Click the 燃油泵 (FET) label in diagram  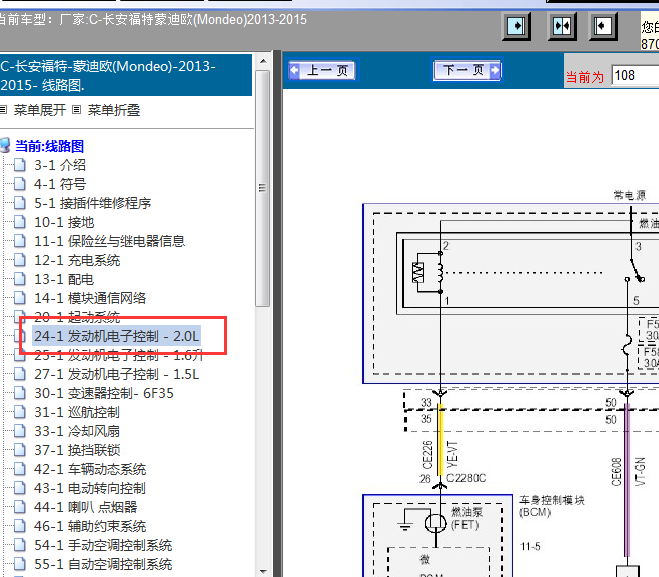click(467, 518)
